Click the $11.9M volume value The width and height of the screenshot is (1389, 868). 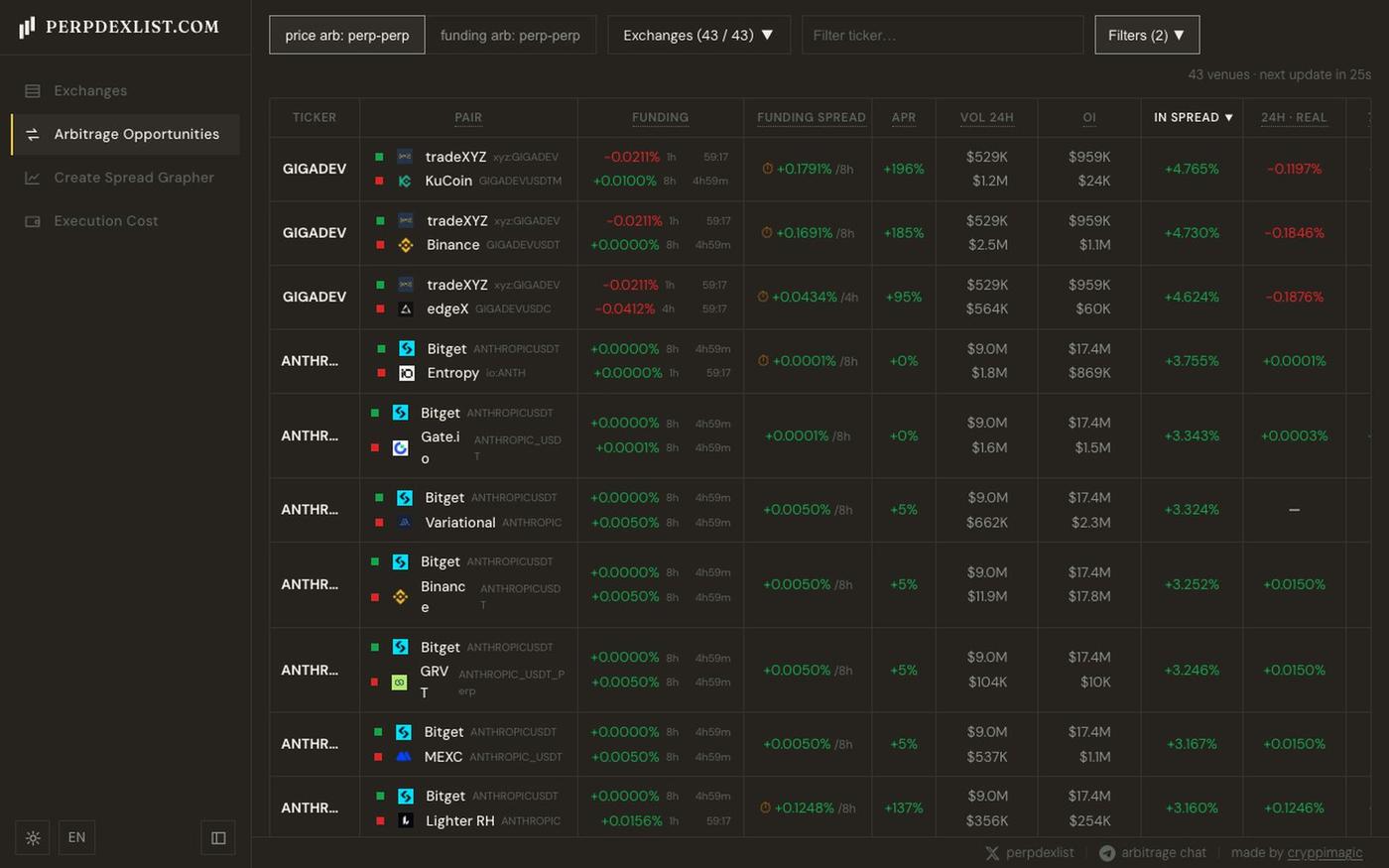tap(987, 597)
